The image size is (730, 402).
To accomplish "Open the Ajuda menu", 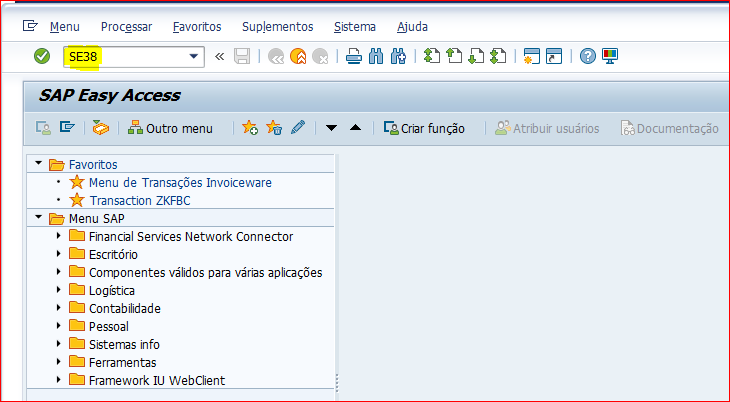I will 412,27.
